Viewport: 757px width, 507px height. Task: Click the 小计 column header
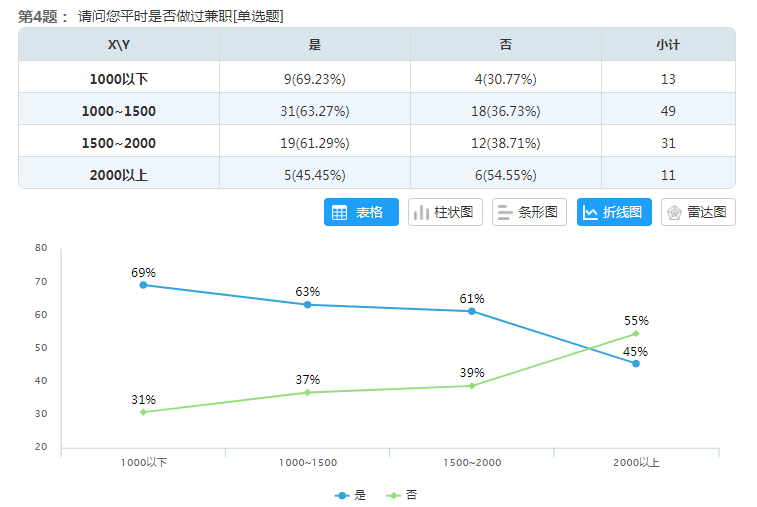(x=668, y=44)
